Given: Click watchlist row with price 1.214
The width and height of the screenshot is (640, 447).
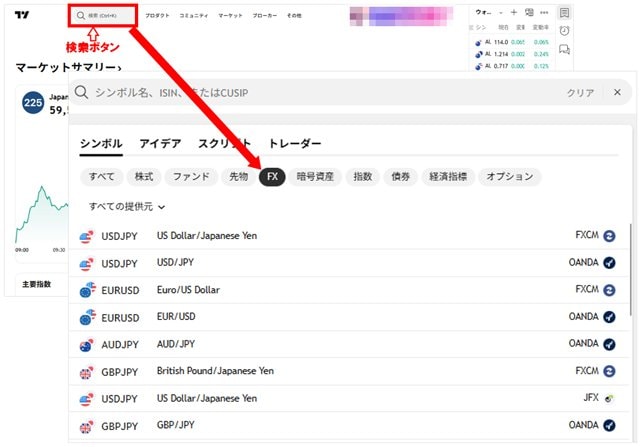Looking at the screenshot, I should pyautogui.click(x=512, y=54).
